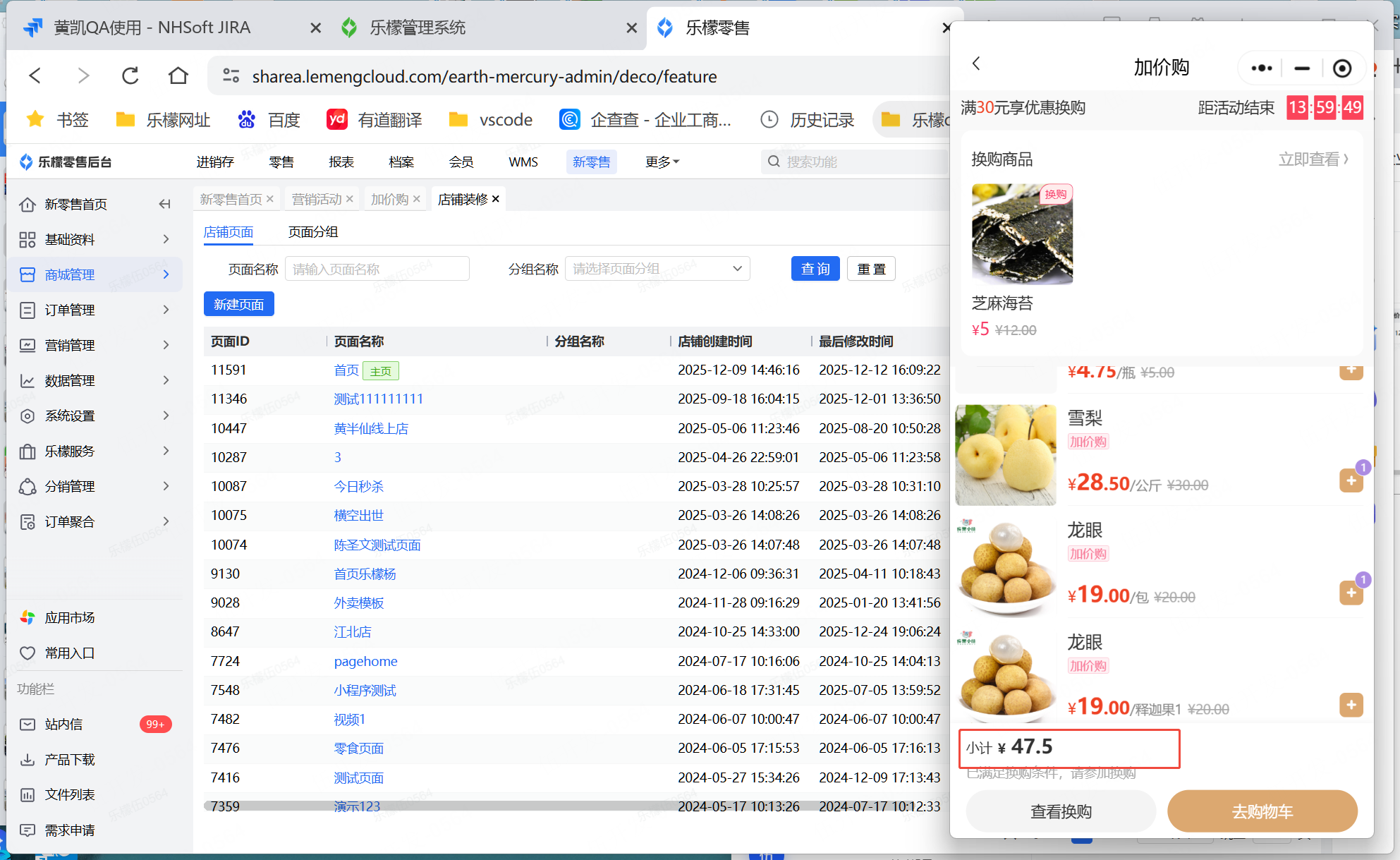Viewport: 1400px width, 860px height.
Task: Select 报表 in top navigation
Action: click(x=341, y=162)
